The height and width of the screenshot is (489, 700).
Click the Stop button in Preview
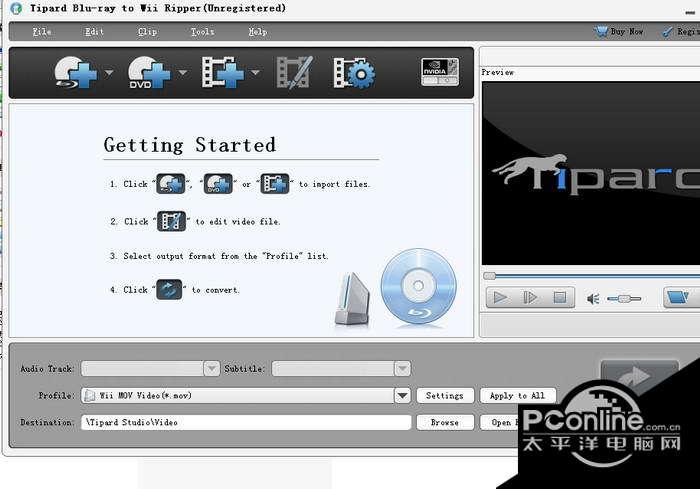559,297
